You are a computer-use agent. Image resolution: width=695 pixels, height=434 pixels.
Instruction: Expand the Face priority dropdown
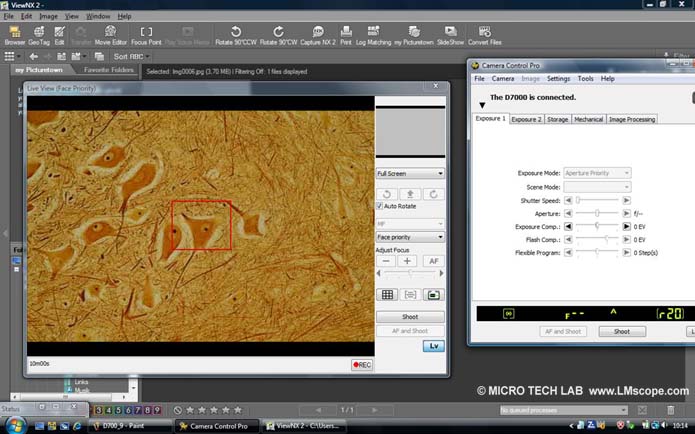410,237
